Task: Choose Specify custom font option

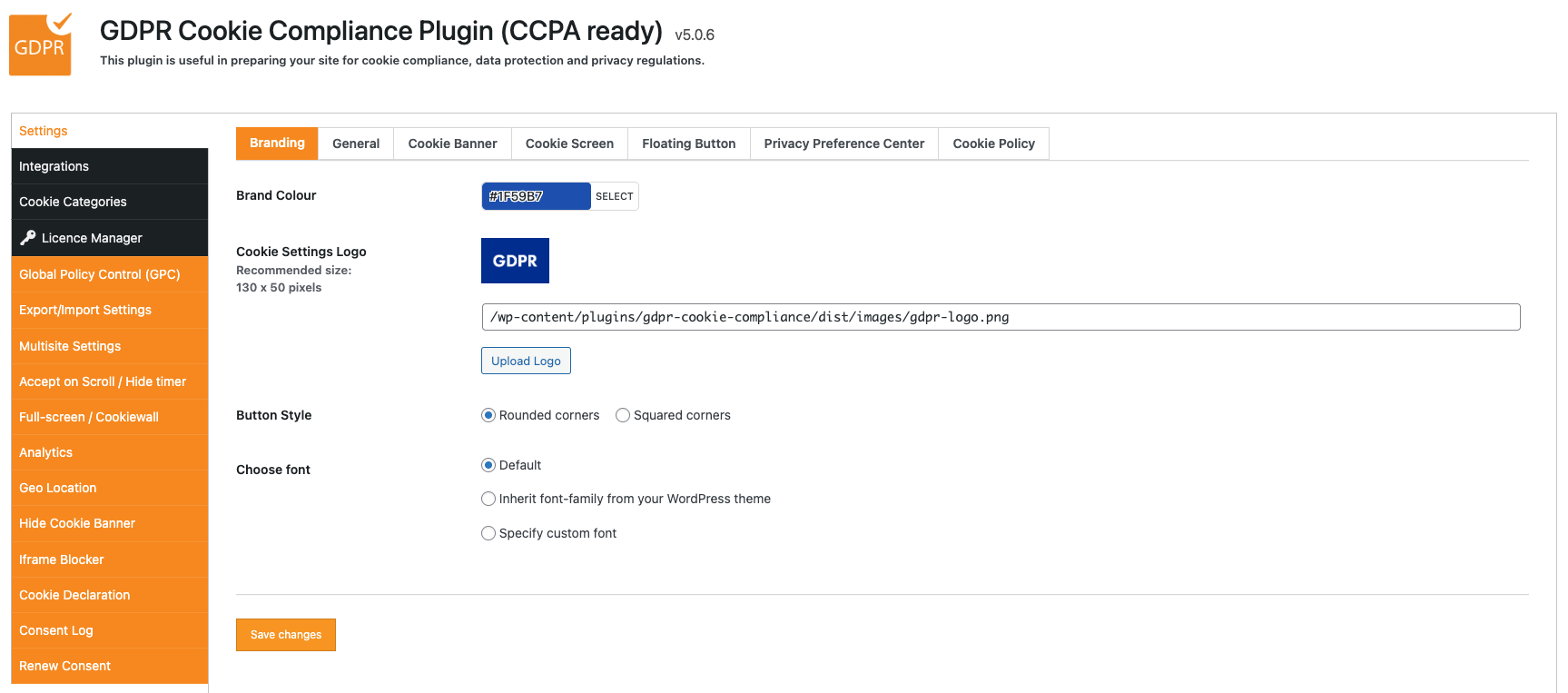Action: click(x=488, y=533)
